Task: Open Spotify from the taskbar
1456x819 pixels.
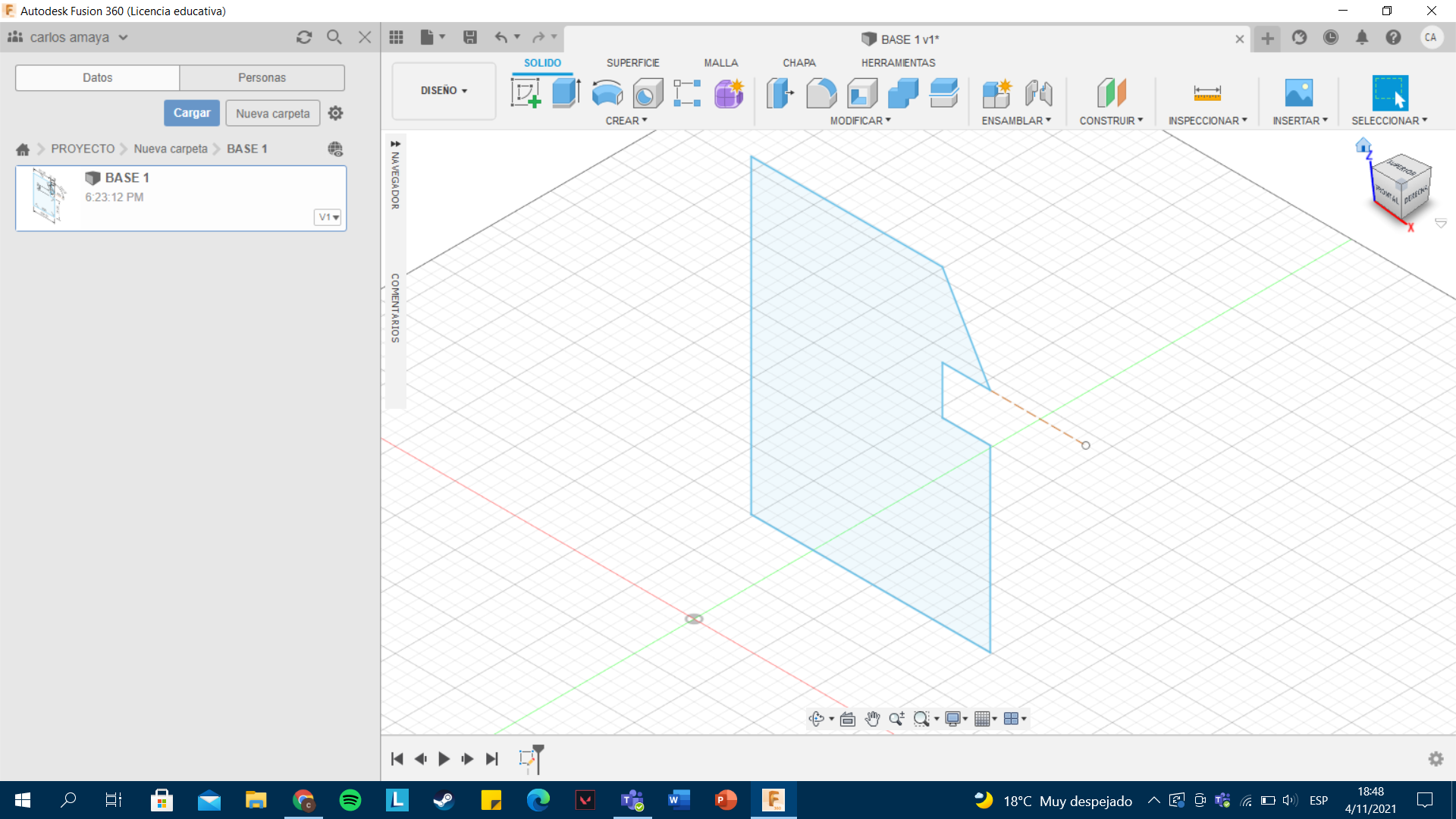Action: 350,800
